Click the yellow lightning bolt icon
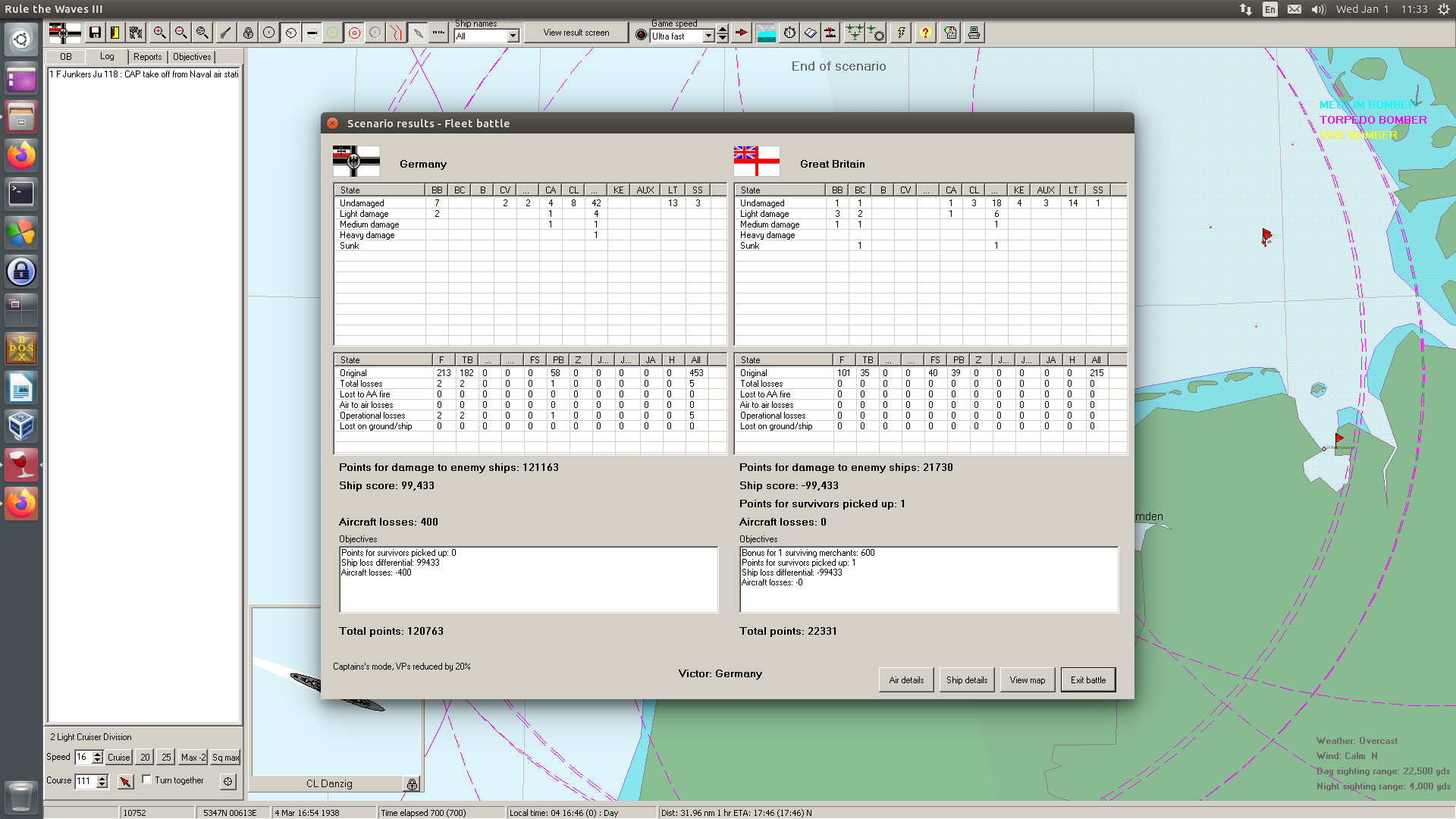Viewport: 1456px width, 819px height. [x=901, y=33]
